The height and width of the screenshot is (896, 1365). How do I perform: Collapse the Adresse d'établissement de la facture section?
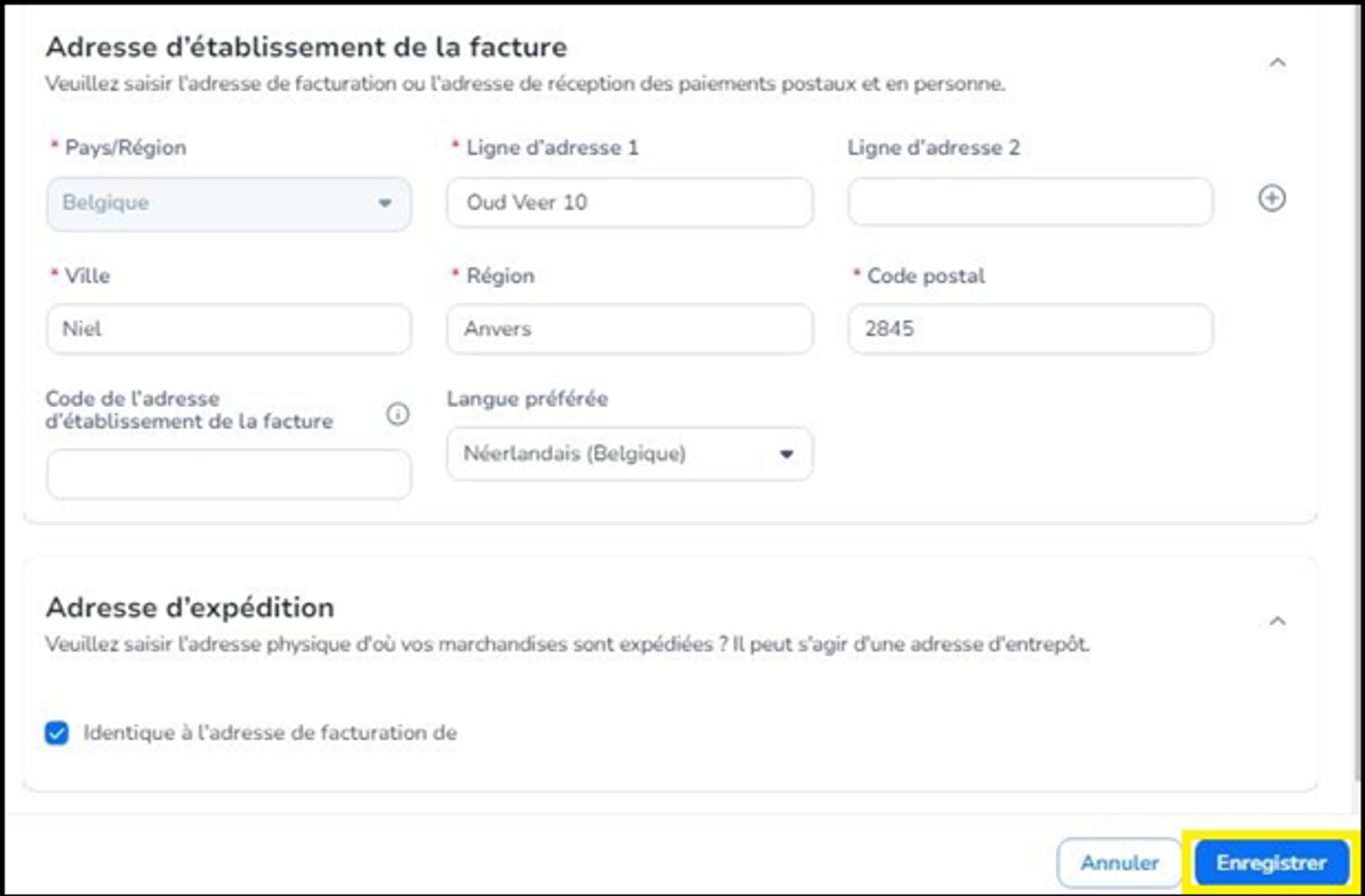[1278, 63]
